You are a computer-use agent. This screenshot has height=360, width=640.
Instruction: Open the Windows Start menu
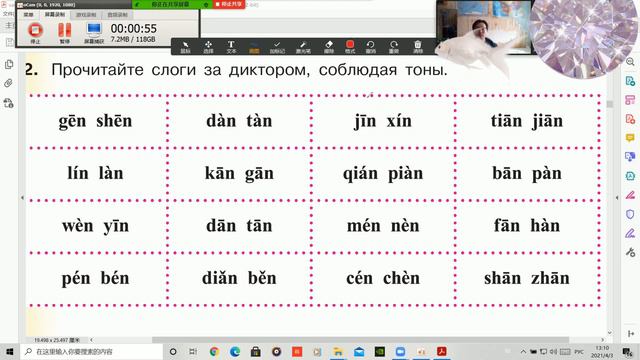(9, 351)
